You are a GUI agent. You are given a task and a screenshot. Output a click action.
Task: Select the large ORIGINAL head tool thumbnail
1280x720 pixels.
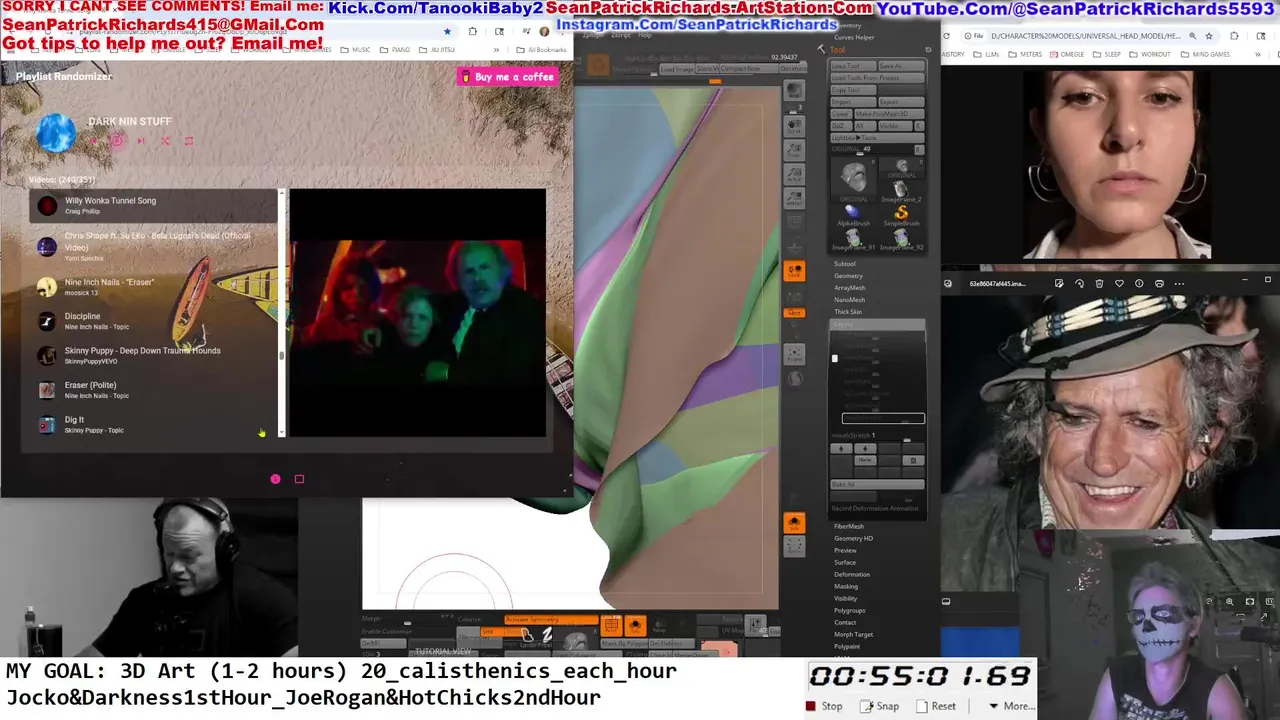[853, 180]
